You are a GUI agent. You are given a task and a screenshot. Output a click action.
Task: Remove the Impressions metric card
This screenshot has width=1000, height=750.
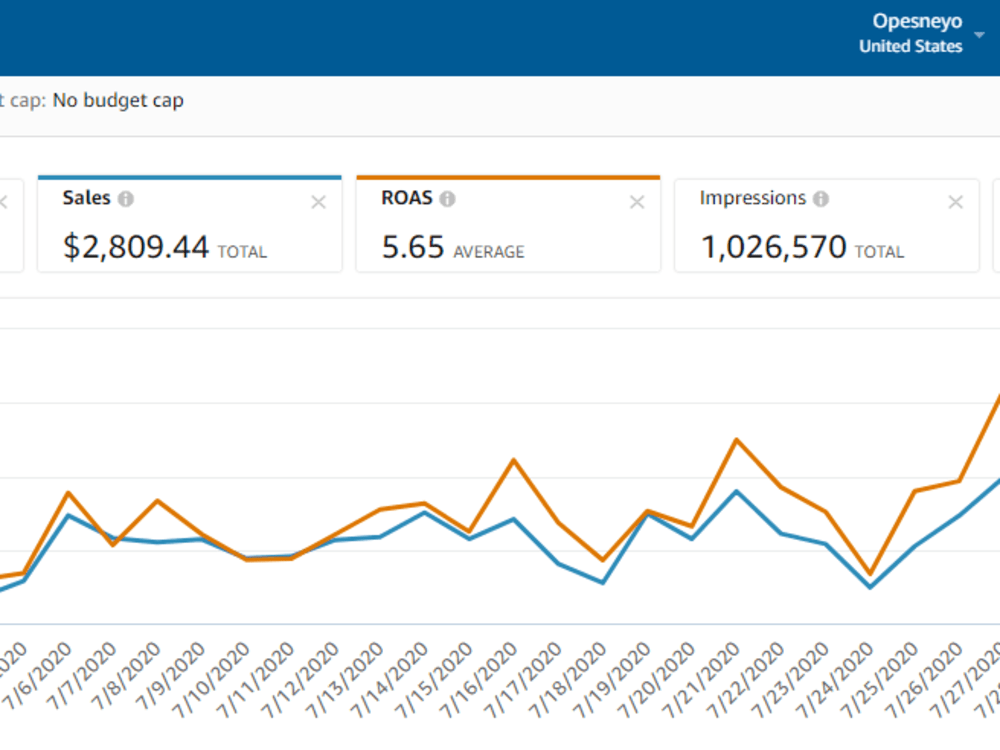pos(955,202)
